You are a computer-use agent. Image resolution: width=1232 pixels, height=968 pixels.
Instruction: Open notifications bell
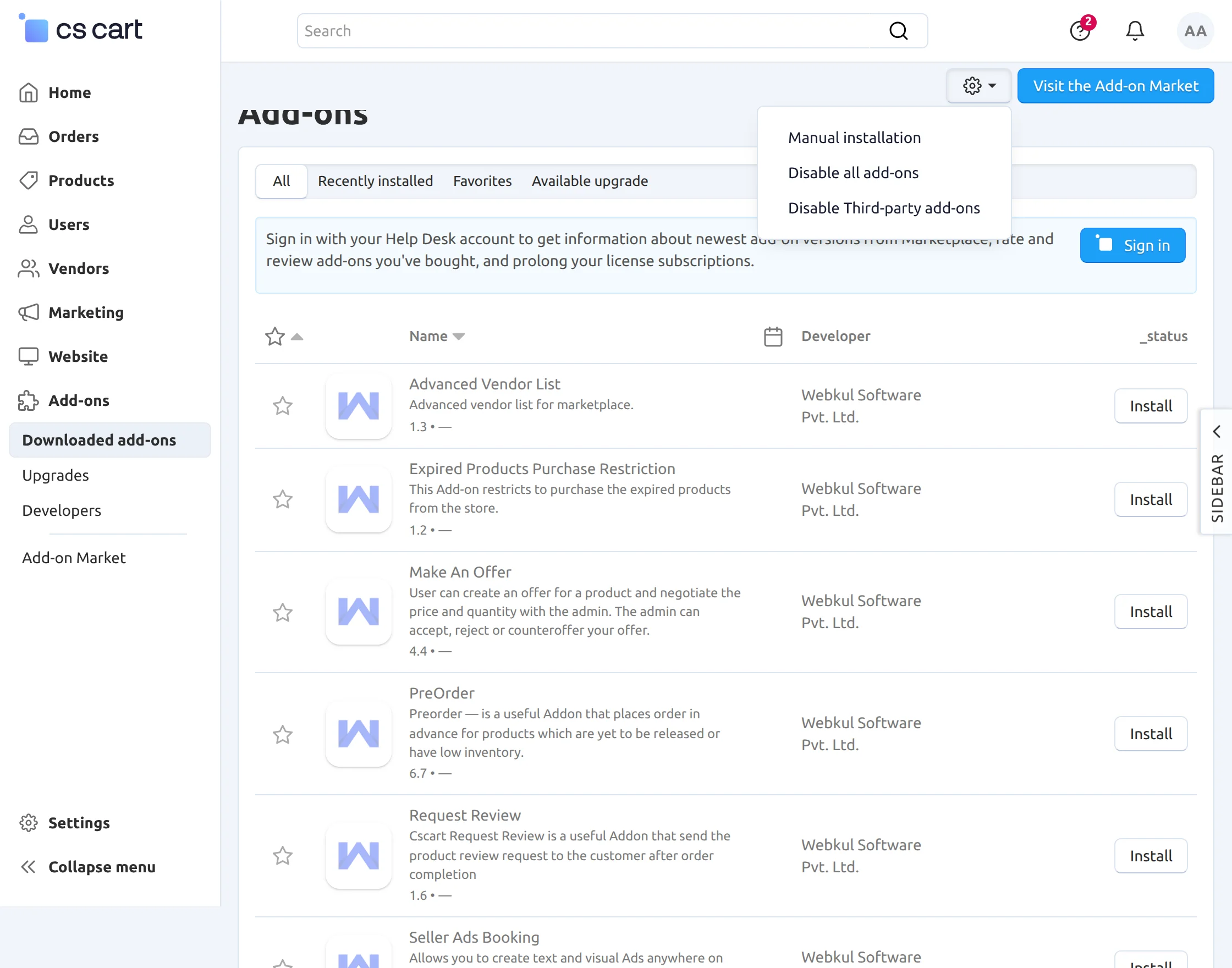click(x=1135, y=31)
